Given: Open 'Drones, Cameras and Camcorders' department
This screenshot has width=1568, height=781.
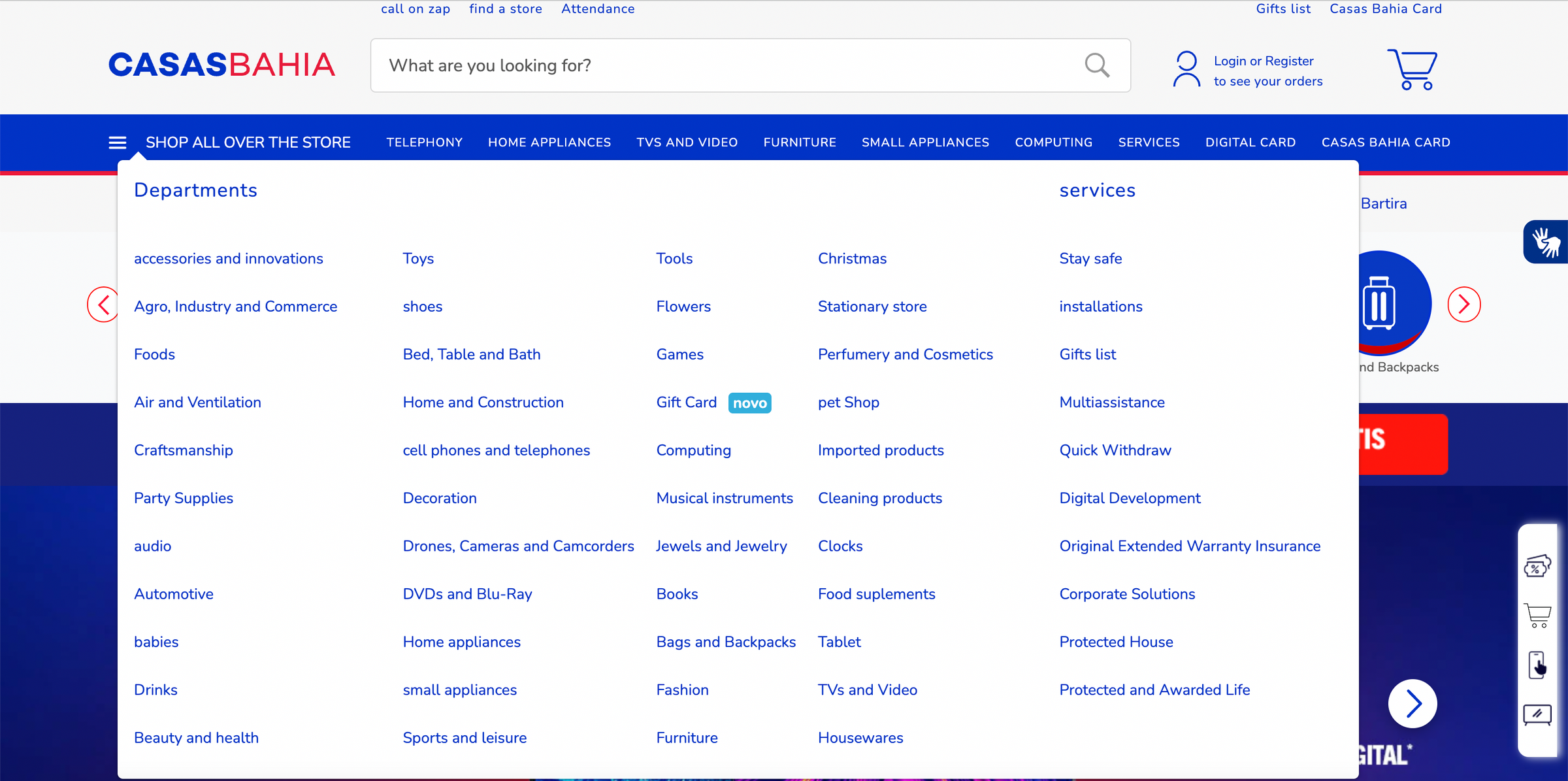Looking at the screenshot, I should [519, 546].
